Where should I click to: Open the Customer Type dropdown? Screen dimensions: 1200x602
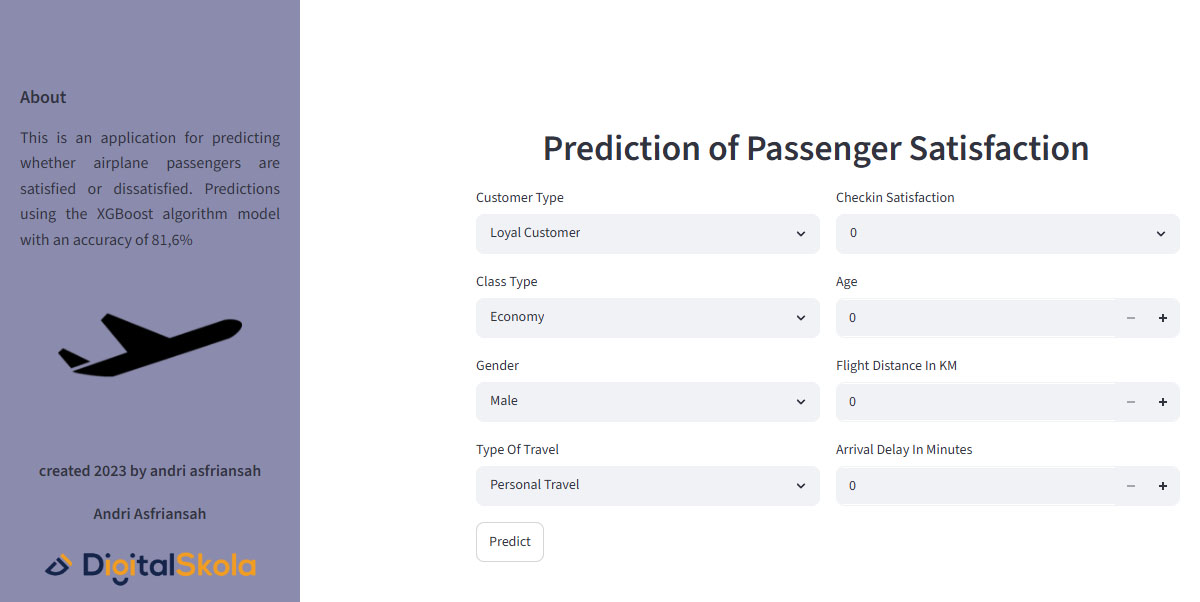pos(648,233)
